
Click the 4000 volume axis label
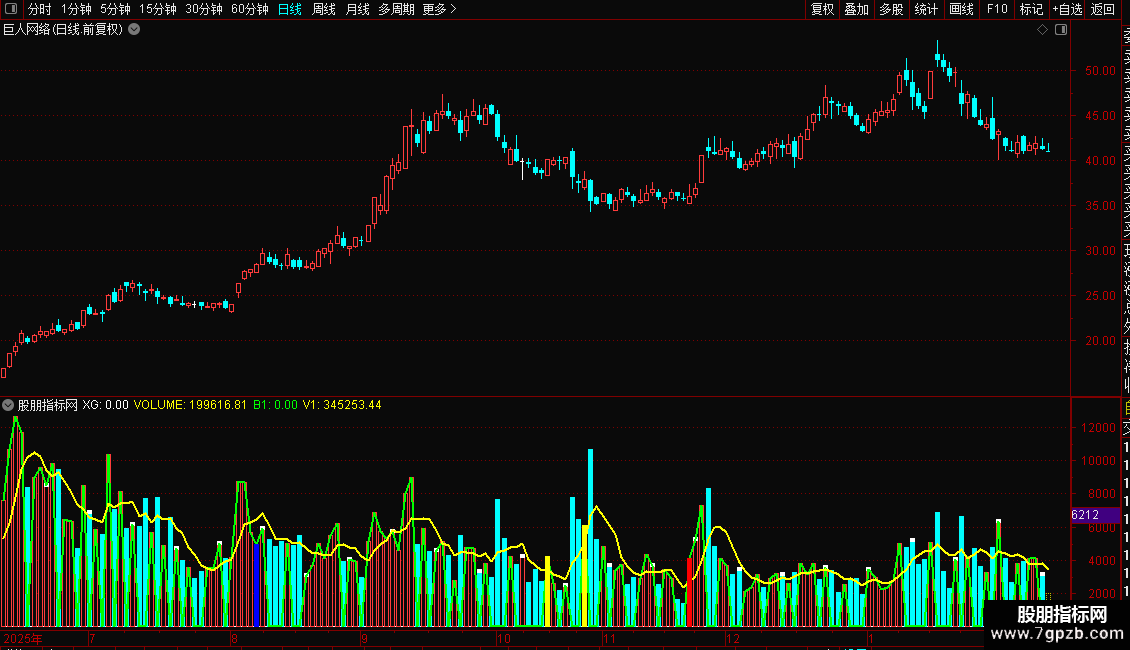coord(1102,561)
